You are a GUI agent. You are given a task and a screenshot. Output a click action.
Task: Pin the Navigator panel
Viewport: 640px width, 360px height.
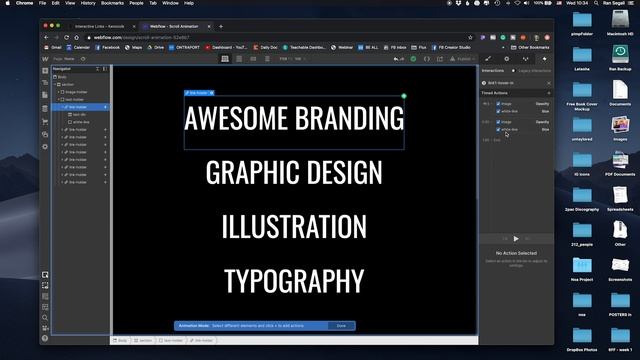(x=105, y=69)
